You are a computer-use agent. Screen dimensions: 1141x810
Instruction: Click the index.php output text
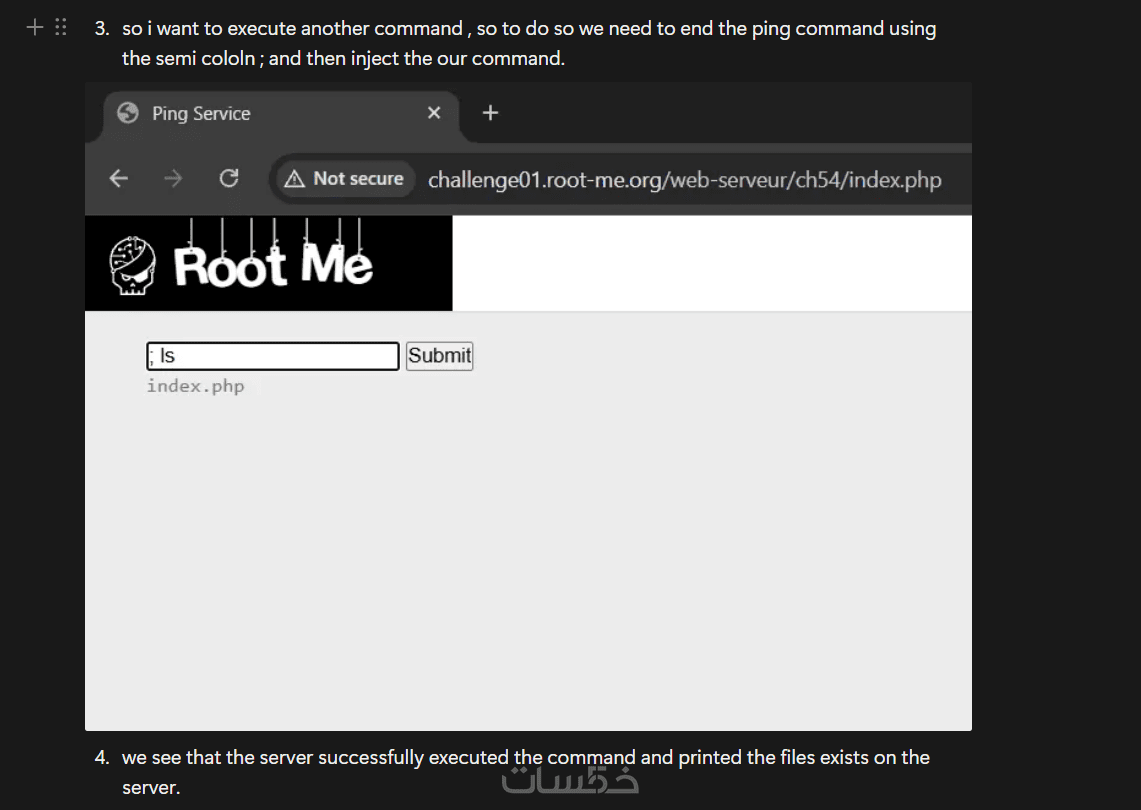[x=196, y=386]
